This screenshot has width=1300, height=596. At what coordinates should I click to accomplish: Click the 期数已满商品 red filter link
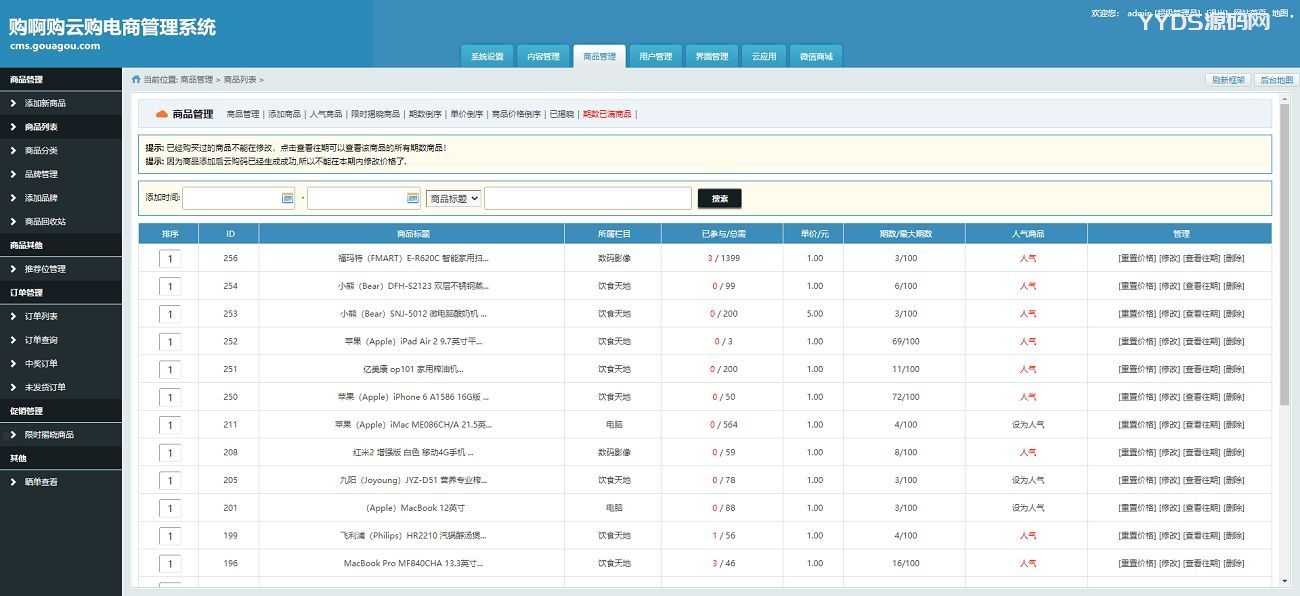(x=607, y=114)
